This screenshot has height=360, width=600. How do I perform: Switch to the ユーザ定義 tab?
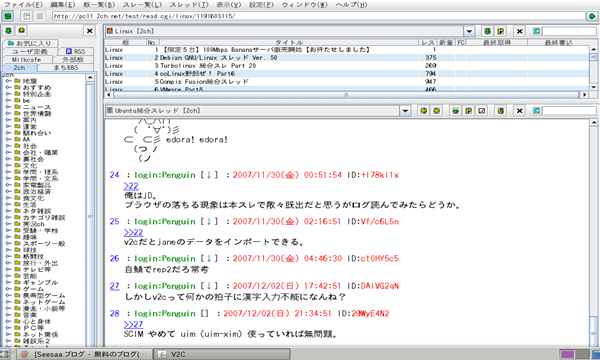pos(30,51)
